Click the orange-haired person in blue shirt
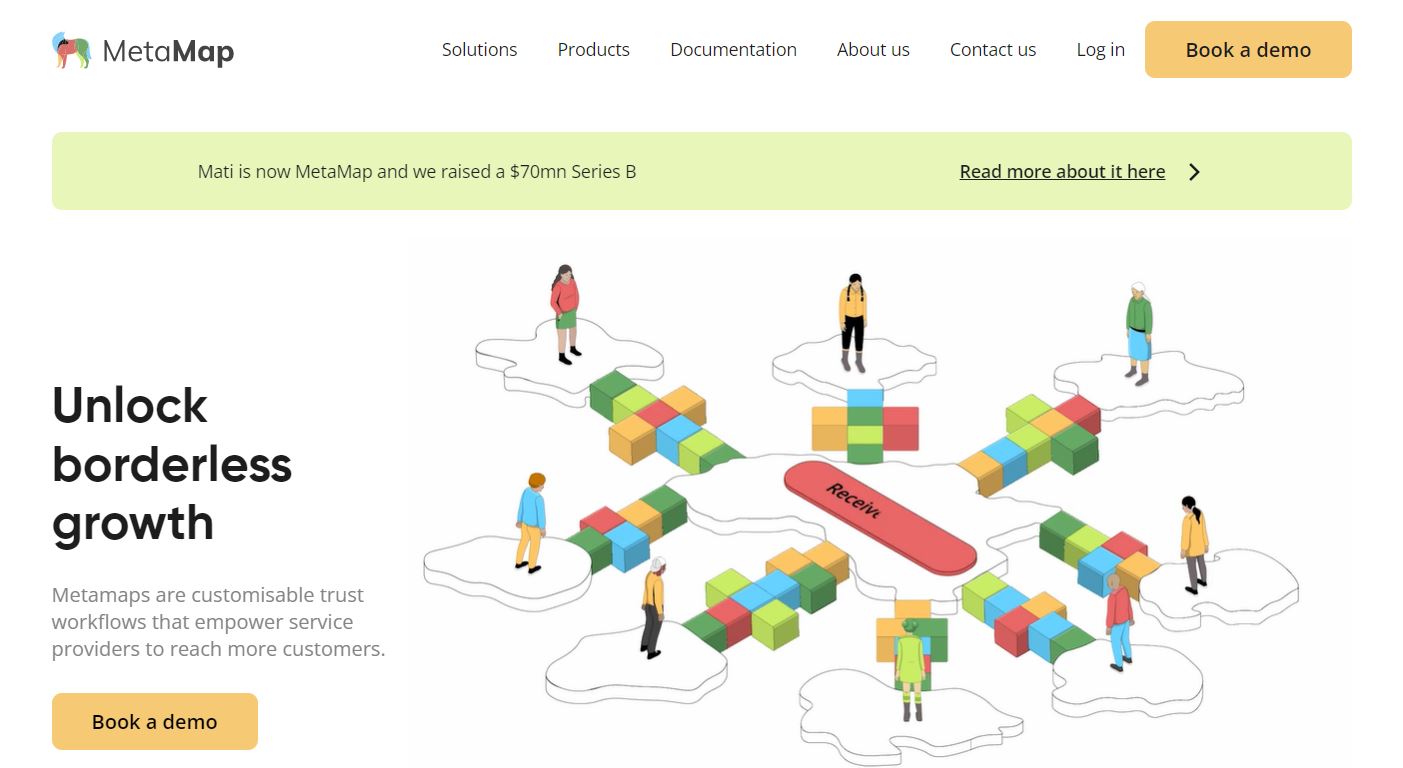This screenshot has height=768, width=1403. click(x=531, y=522)
